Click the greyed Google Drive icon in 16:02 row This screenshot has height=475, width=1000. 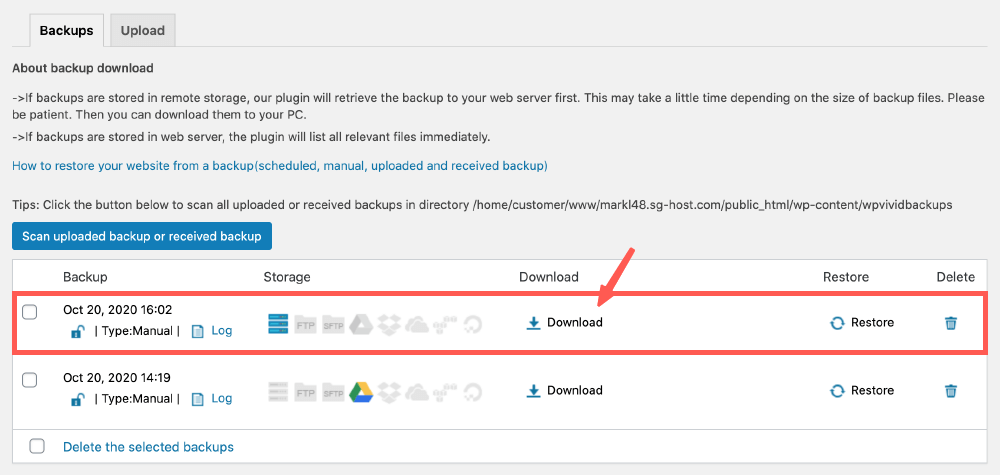point(360,324)
